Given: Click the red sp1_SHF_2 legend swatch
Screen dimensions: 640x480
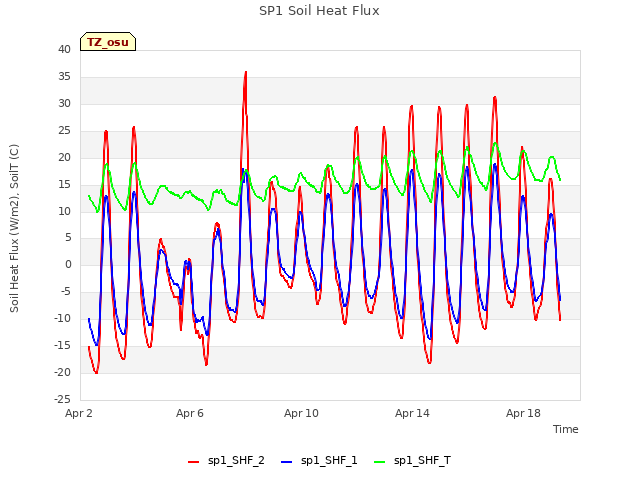Looking at the screenshot, I should click(x=193, y=462).
